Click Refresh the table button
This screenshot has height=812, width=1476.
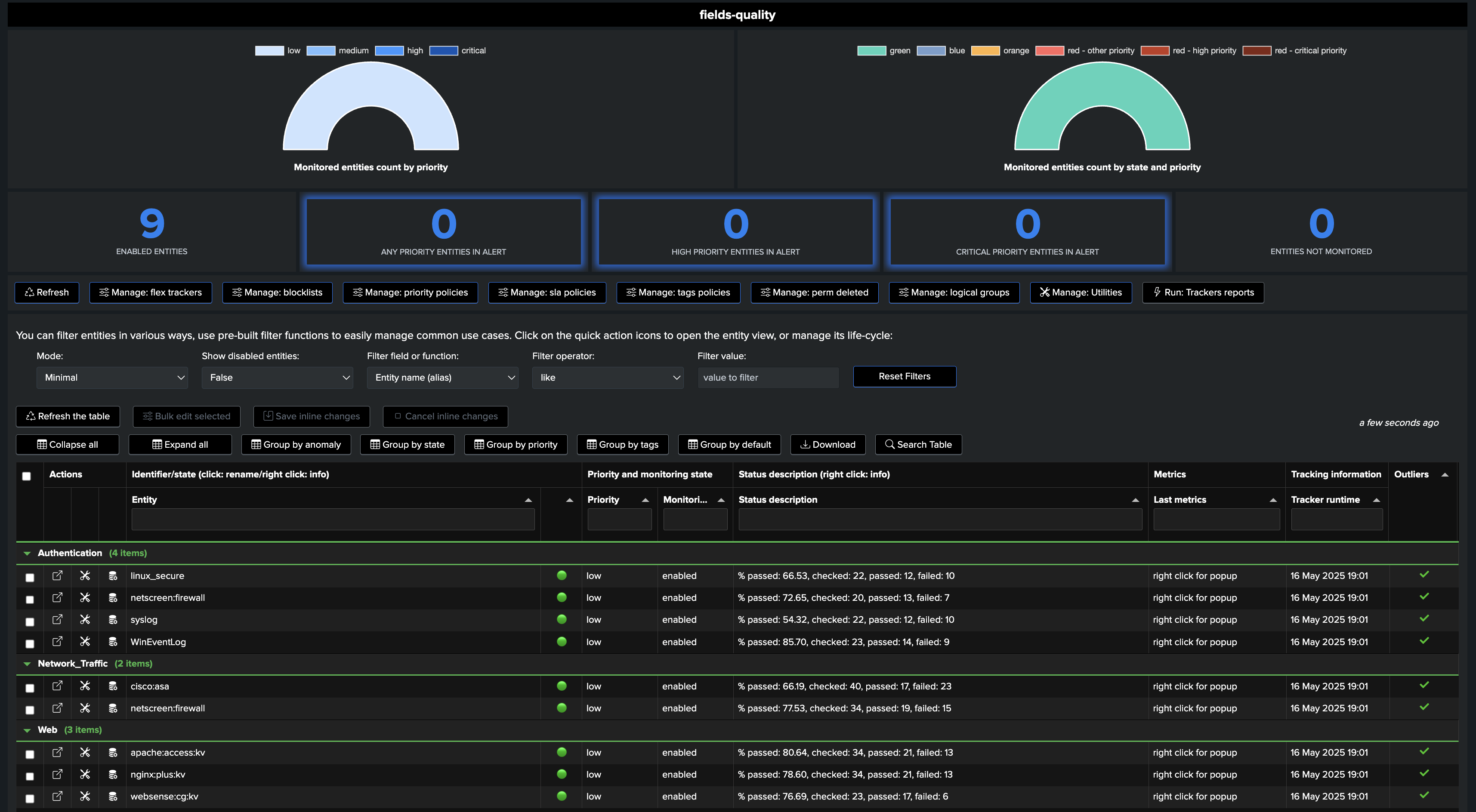pyautogui.click(x=68, y=416)
